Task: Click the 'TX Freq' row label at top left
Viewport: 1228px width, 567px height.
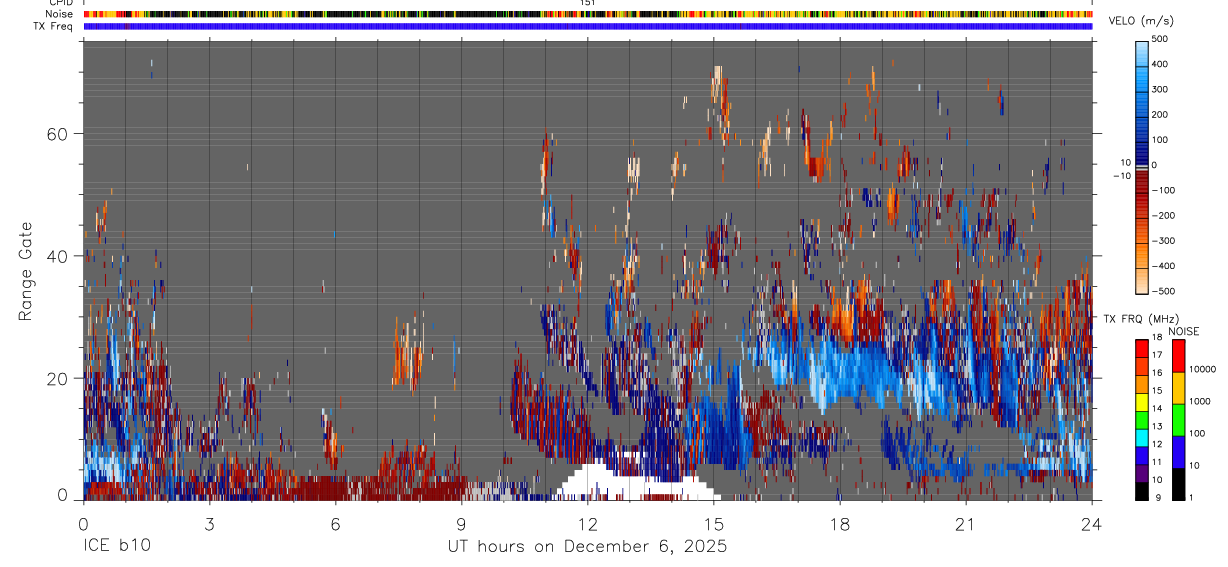Action: point(54,26)
